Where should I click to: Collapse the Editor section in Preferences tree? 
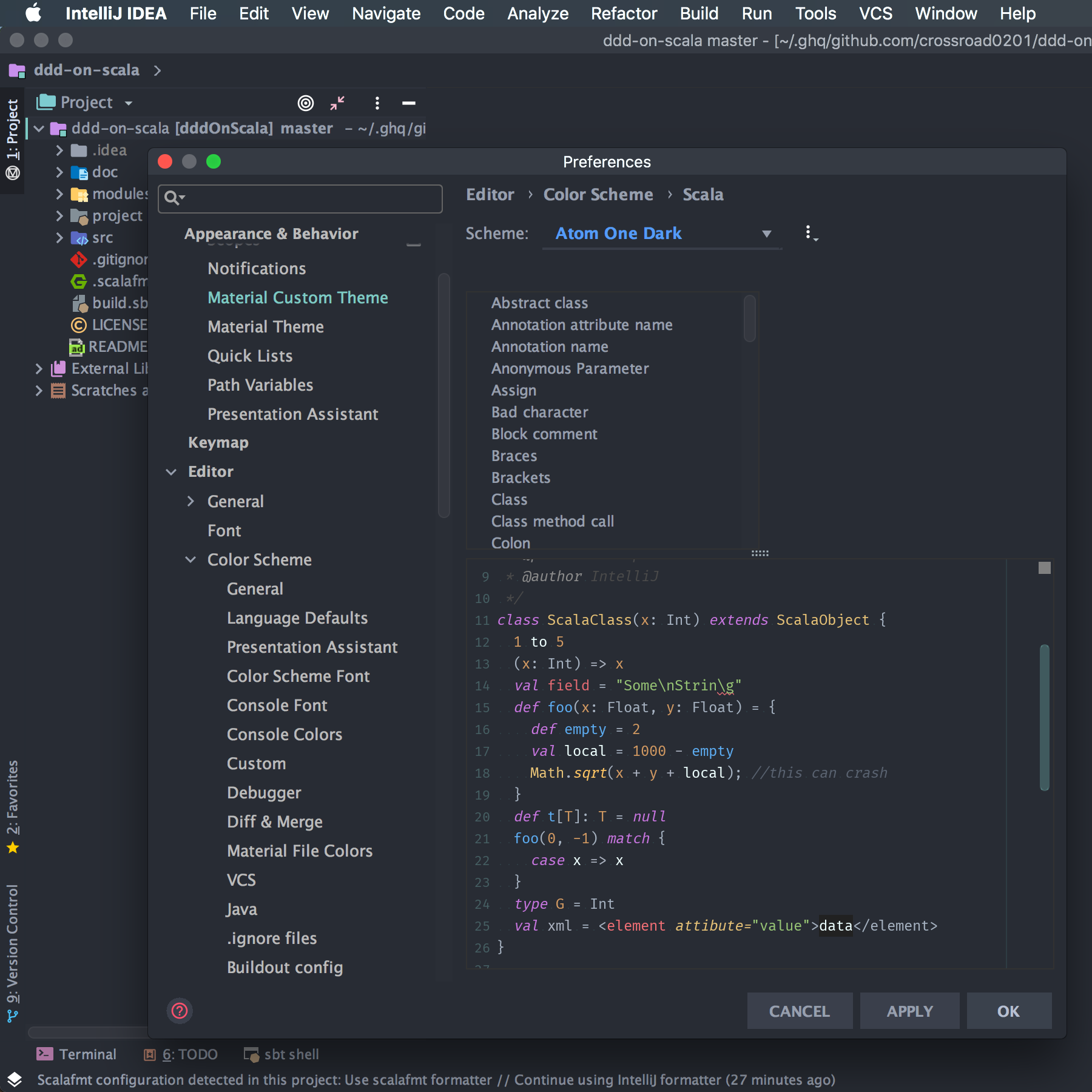coord(171,472)
